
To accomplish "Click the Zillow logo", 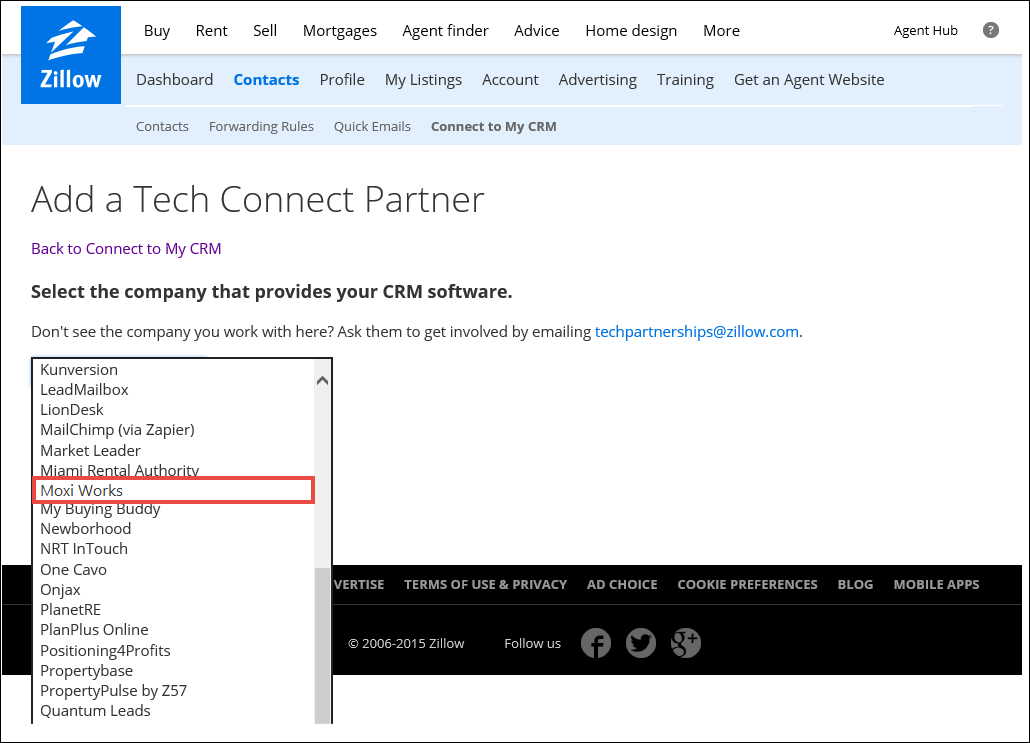I will click(71, 55).
